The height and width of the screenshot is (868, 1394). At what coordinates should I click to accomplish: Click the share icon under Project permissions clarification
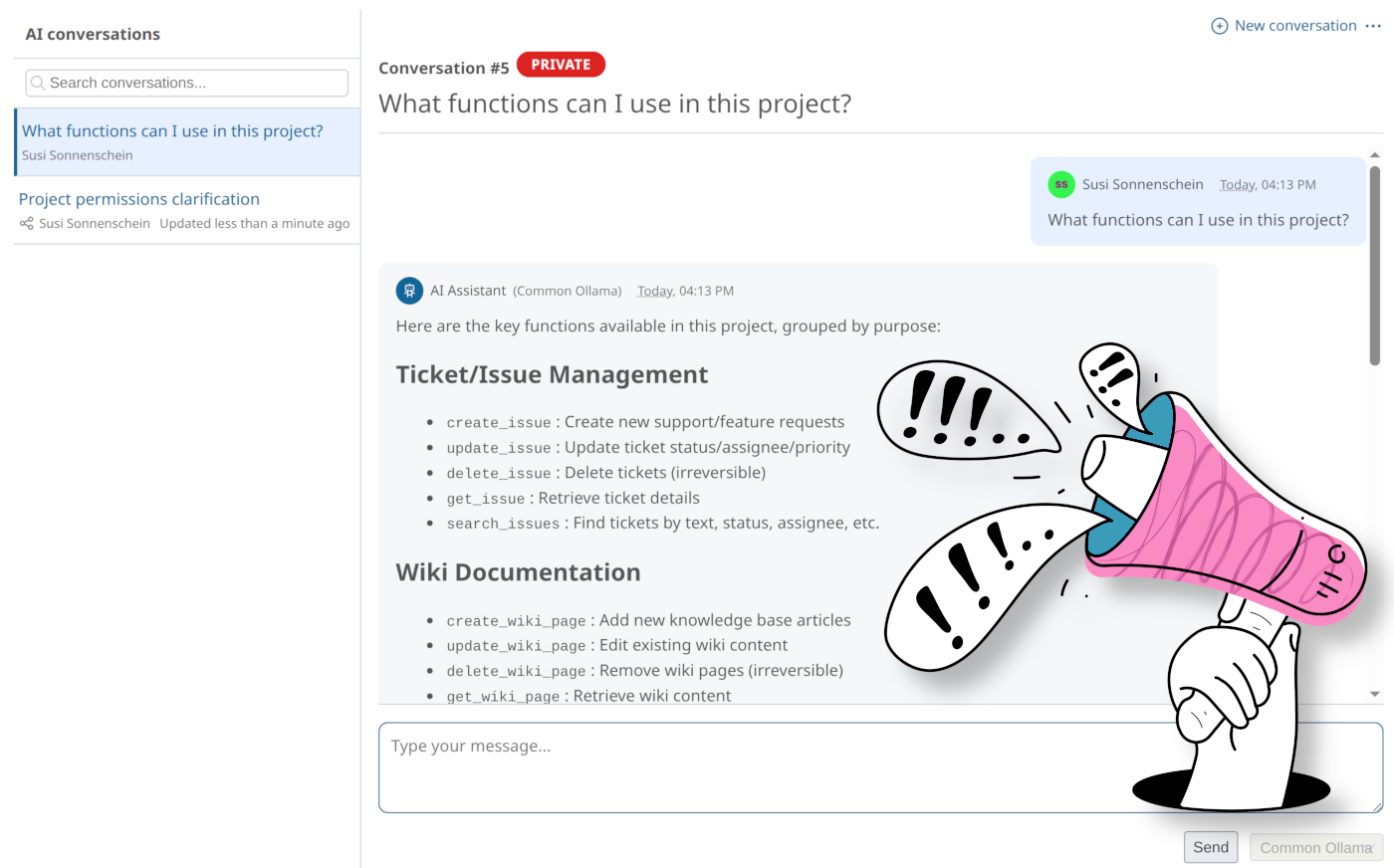coord(26,224)
